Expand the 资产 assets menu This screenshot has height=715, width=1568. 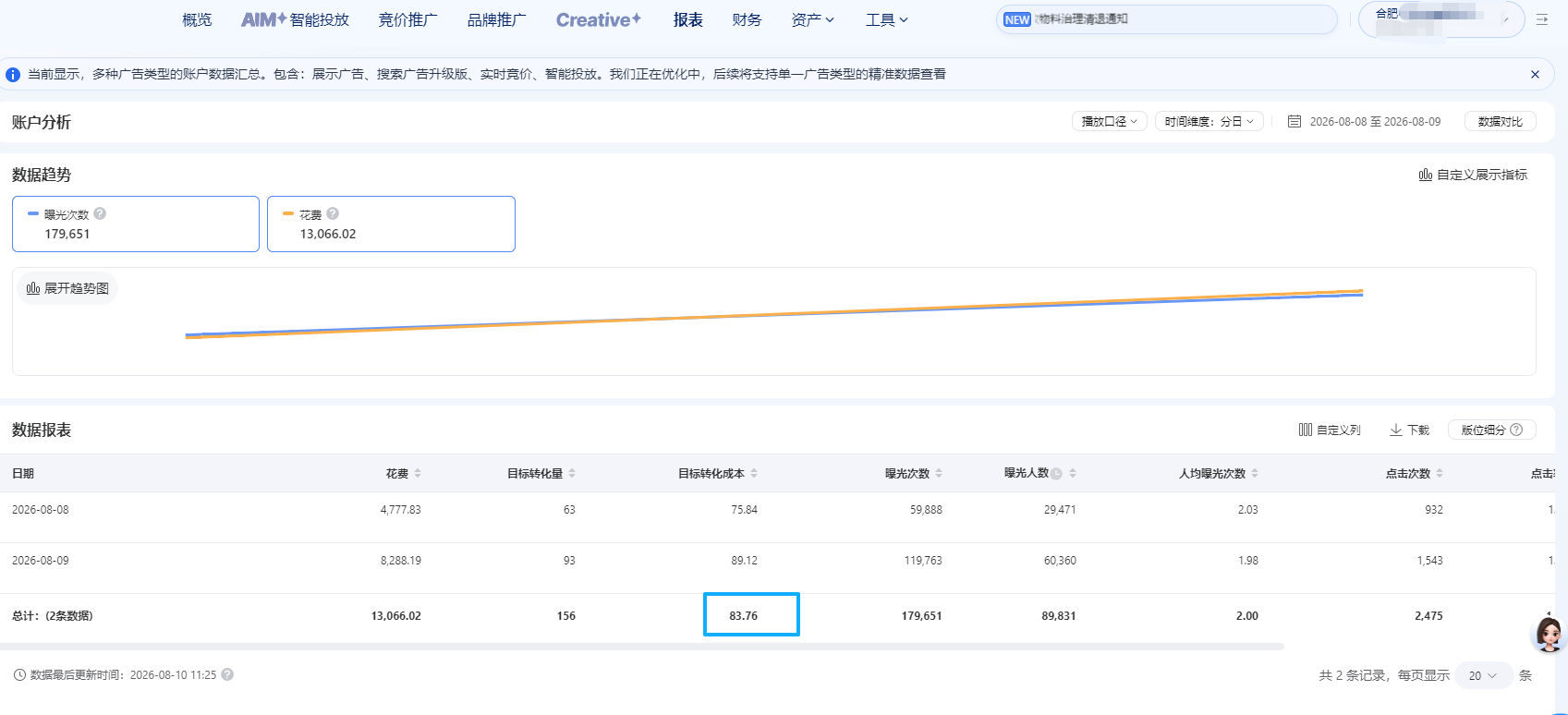click(x=813, y=19)
